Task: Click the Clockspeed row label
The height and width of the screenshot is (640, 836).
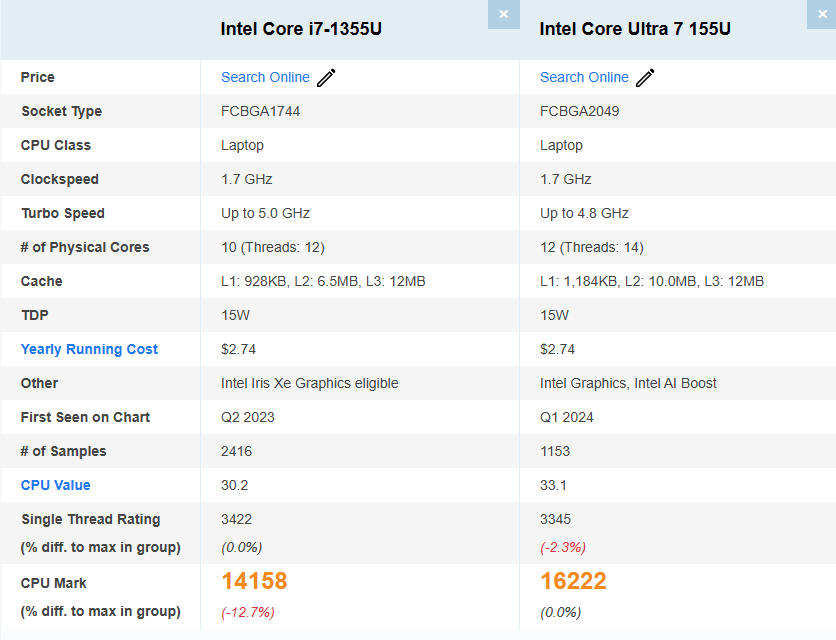Action: tap(59, 179)
